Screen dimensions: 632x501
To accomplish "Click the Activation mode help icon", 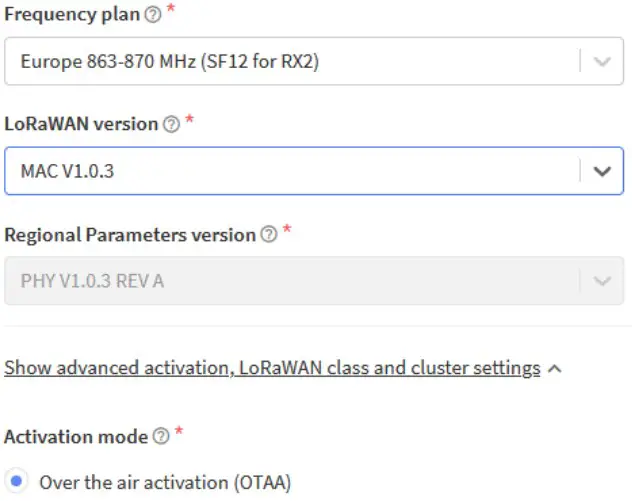I will point(161,437).
